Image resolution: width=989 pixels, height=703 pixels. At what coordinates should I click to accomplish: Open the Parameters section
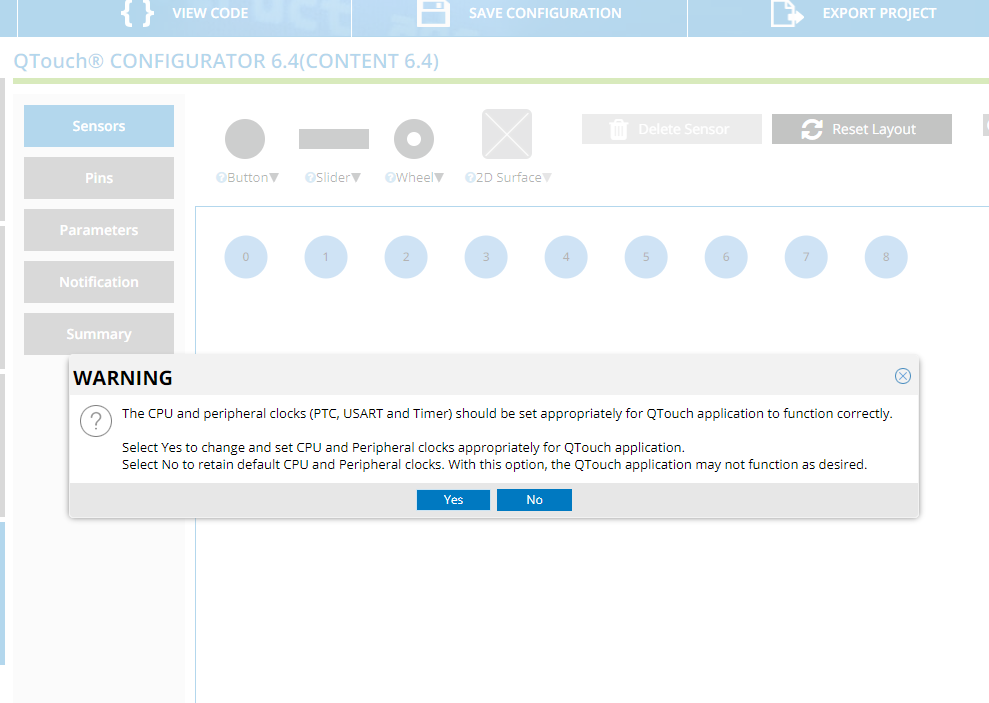tap(98, 230)
